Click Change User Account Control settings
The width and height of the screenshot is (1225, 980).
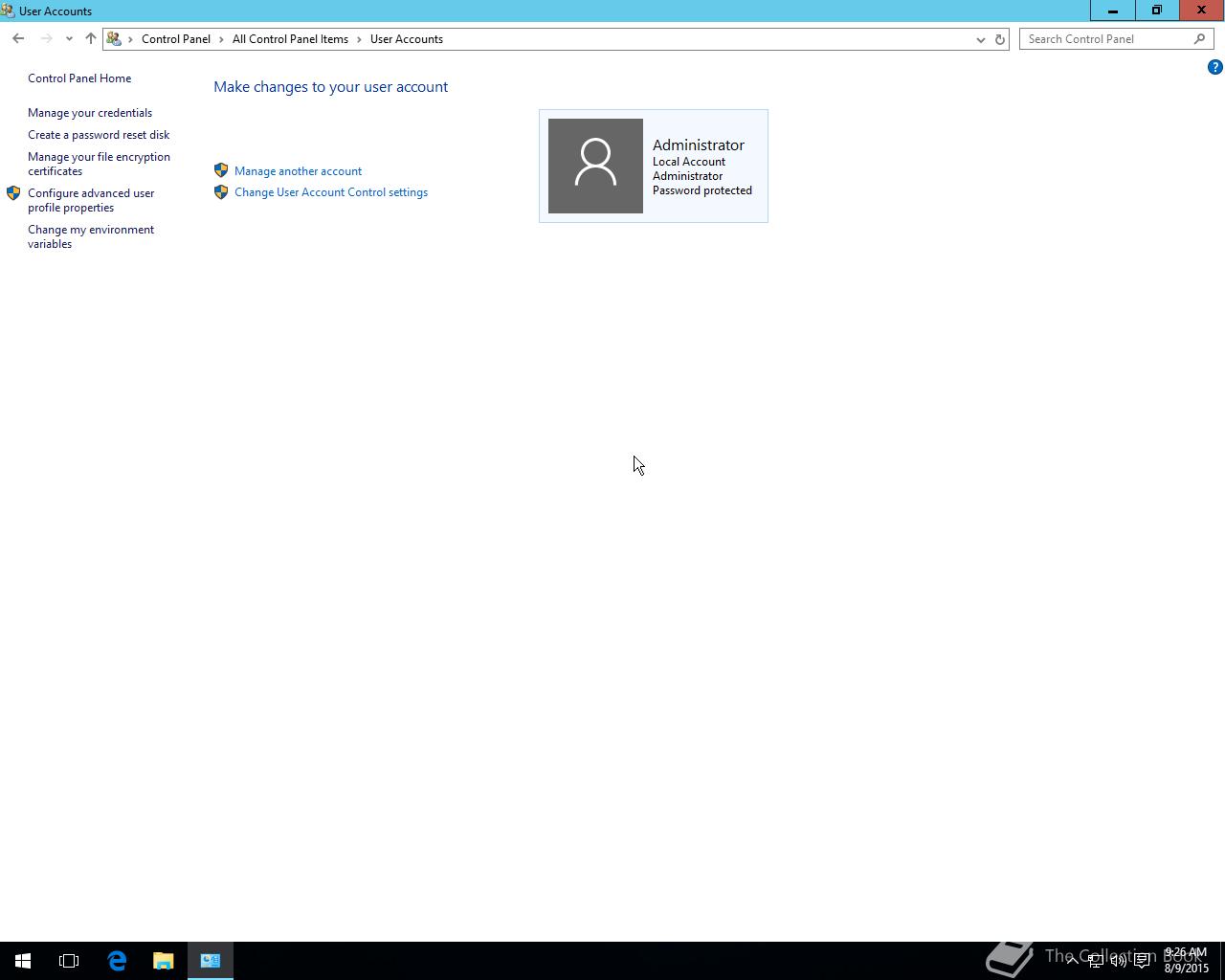click(x=331, y=192)
